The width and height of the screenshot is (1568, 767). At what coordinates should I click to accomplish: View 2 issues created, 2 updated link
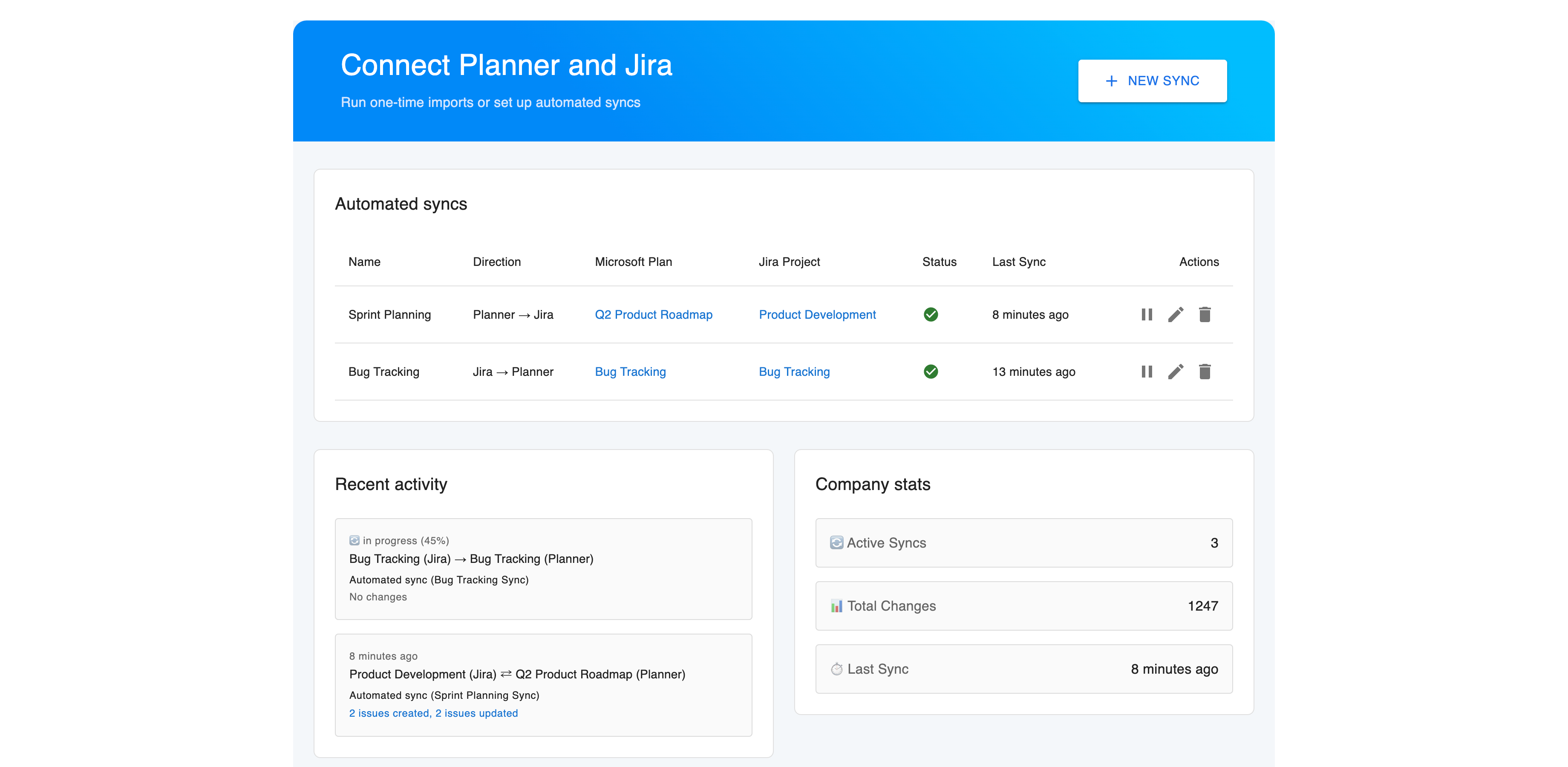tap(433, 713)
